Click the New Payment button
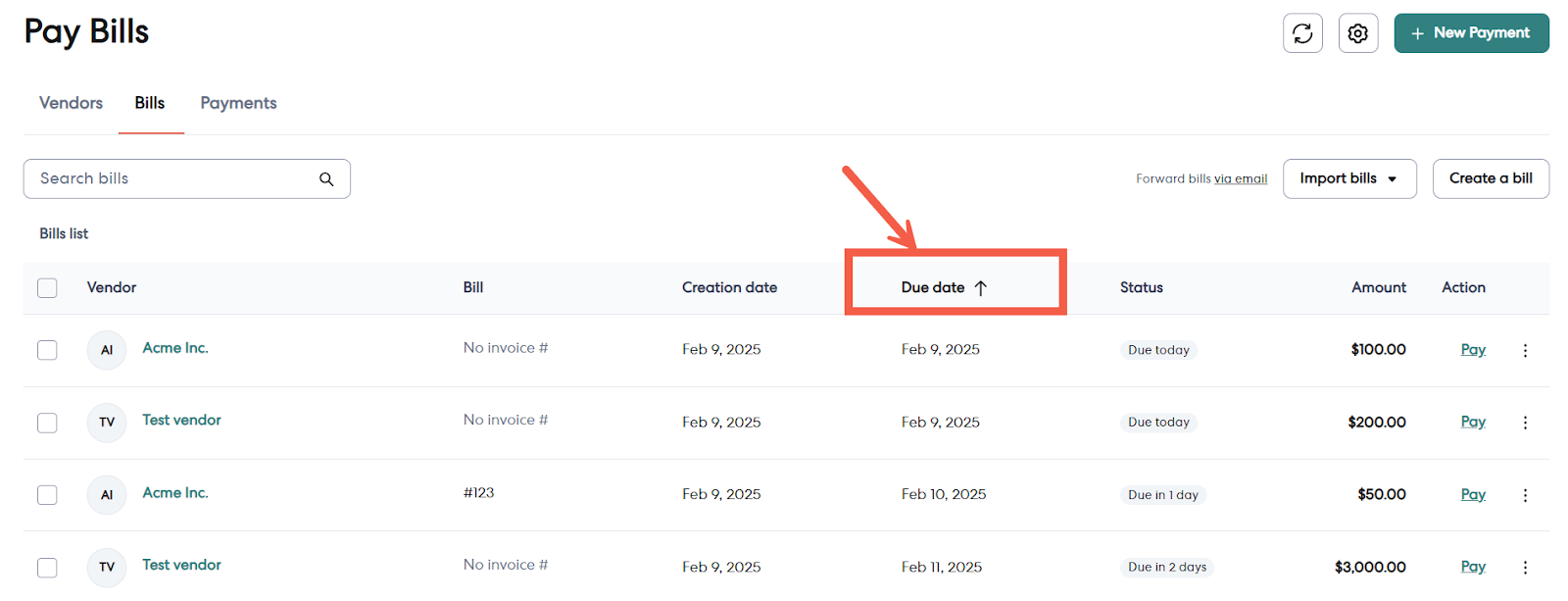The width and height of the screenshot is (1568, 601). point(1471,33)
